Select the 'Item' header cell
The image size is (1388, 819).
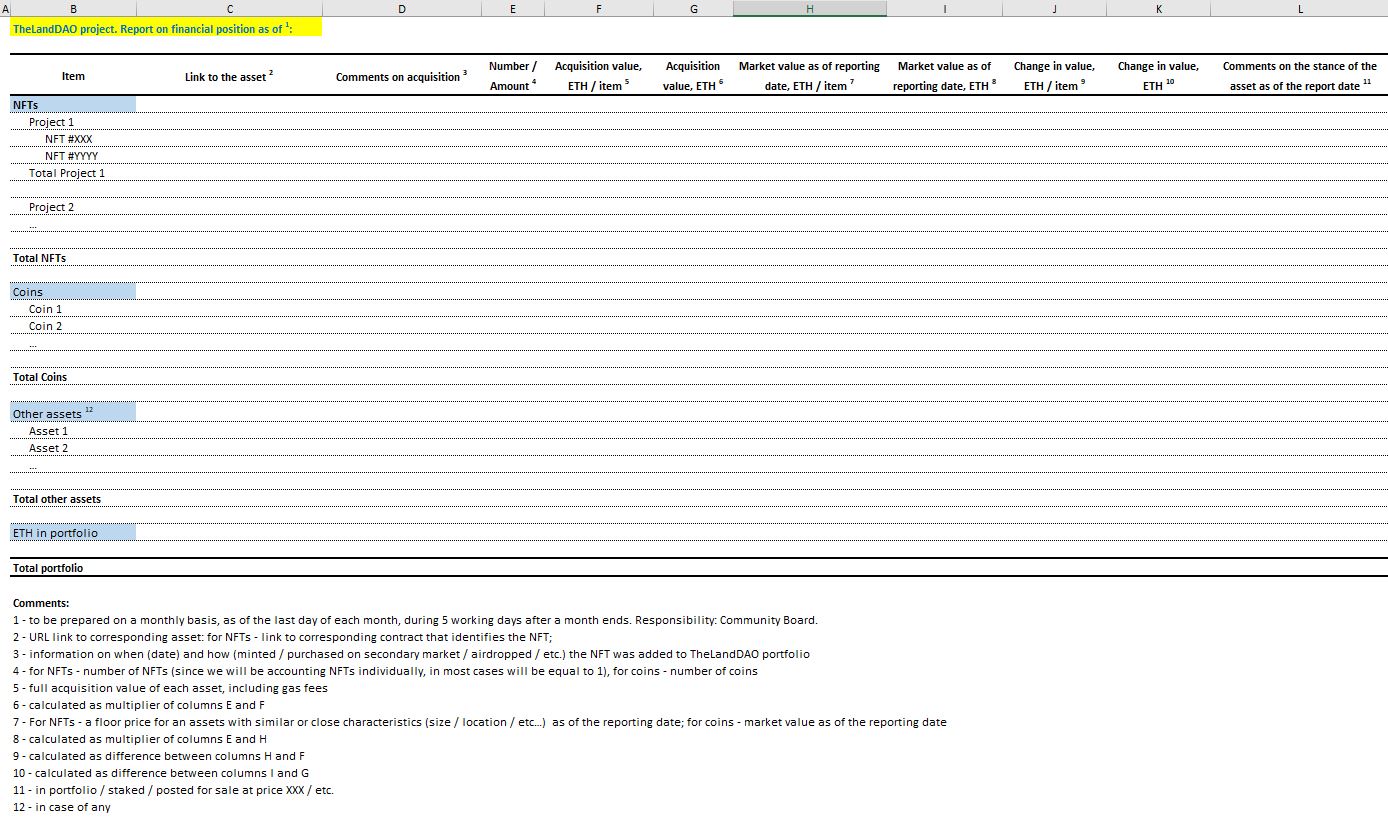[x=73, y=76]
